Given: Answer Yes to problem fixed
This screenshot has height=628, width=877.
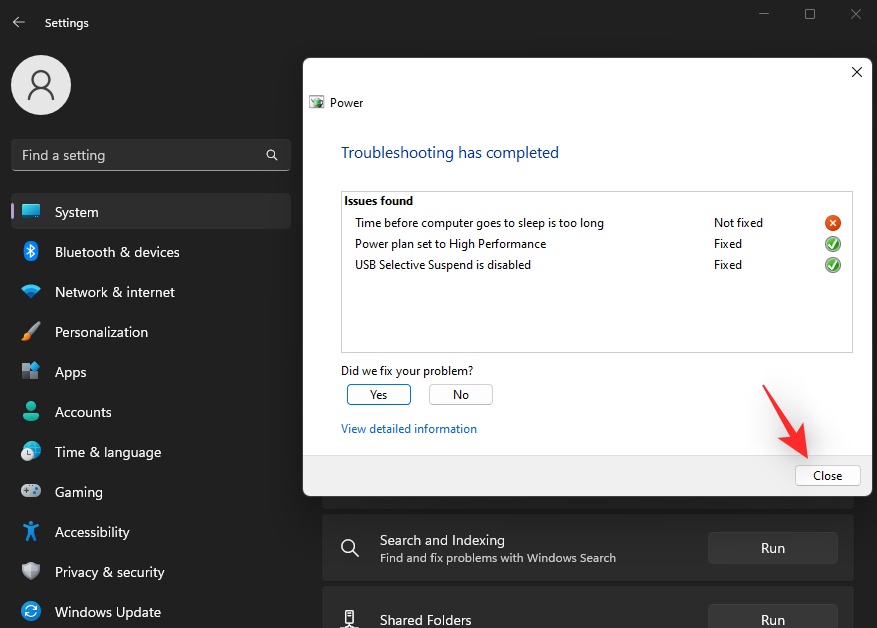Looking at the screenshot, I should (378, 395).
